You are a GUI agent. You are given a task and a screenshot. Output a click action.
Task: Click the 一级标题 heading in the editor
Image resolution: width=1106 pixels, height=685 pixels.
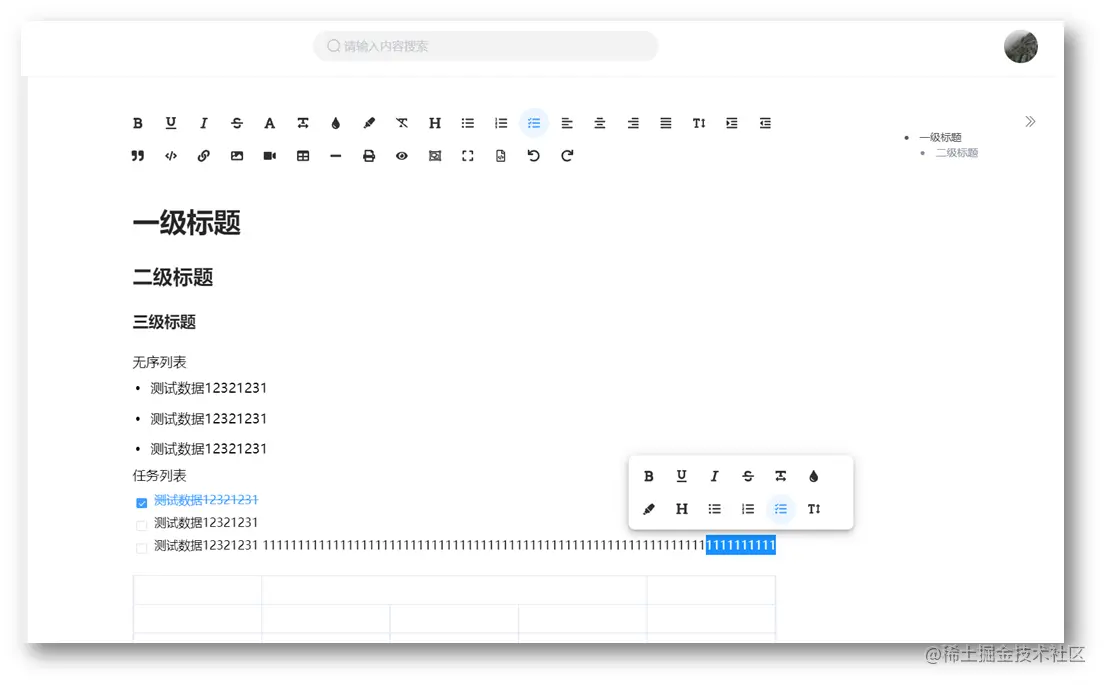187,223
